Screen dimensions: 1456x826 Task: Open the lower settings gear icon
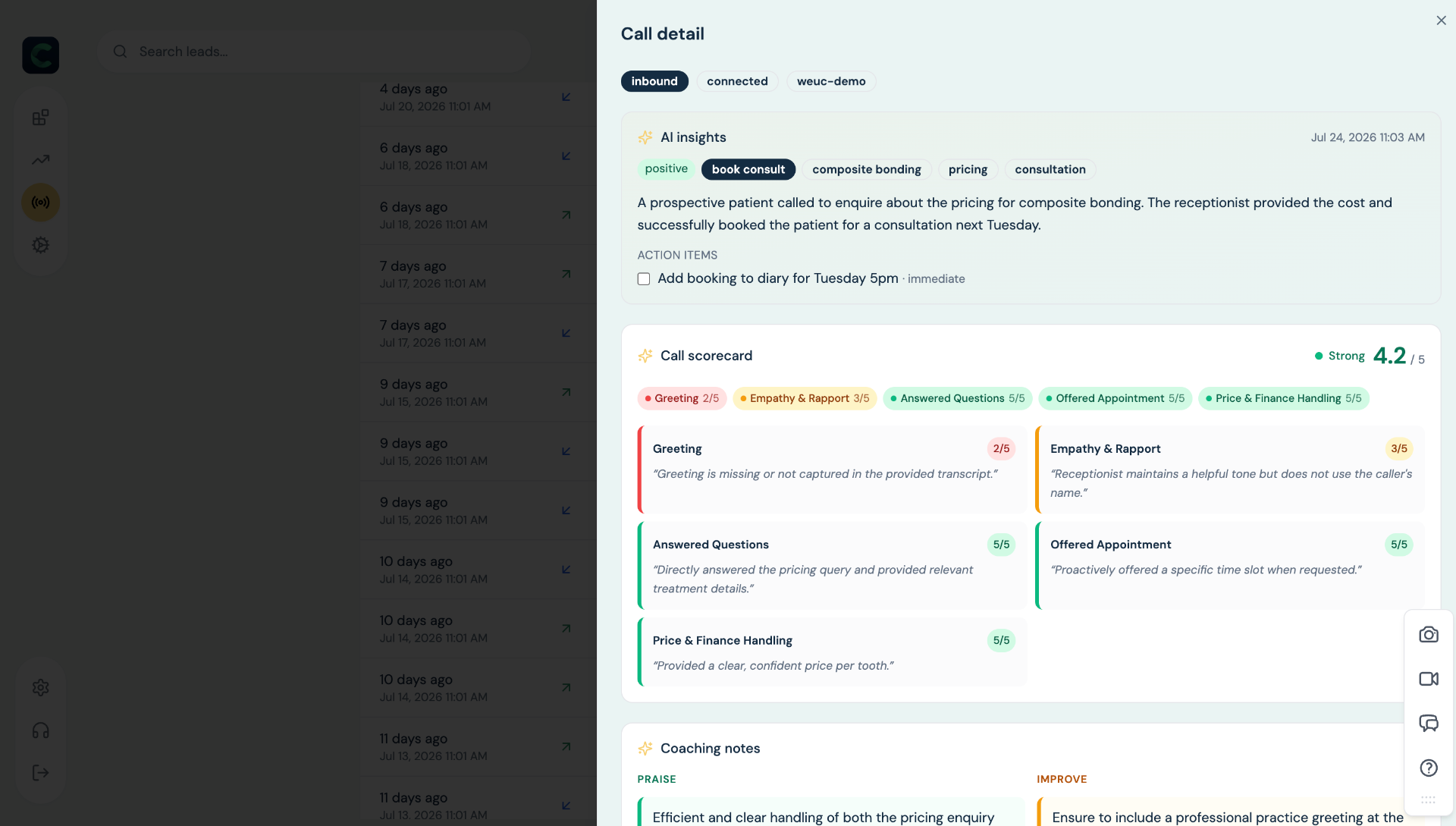41,687
